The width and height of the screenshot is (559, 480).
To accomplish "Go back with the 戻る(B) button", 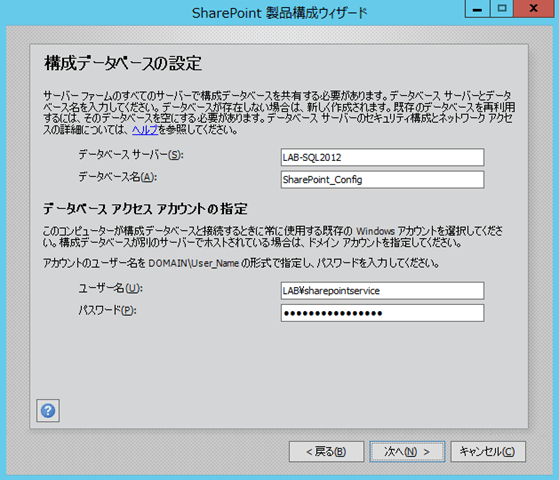I will [326, 451].
